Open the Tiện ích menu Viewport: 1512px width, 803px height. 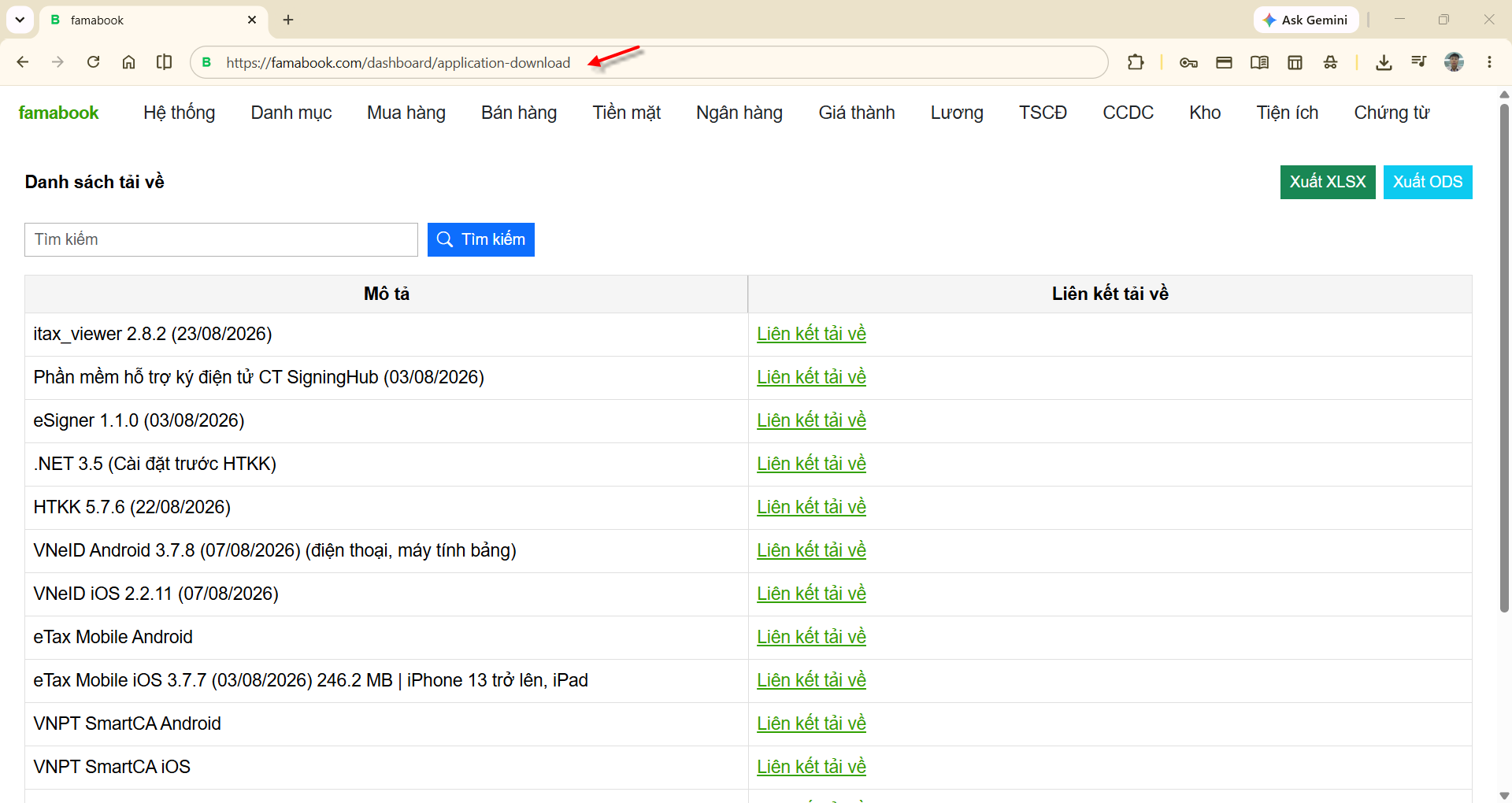[1288, 113]
